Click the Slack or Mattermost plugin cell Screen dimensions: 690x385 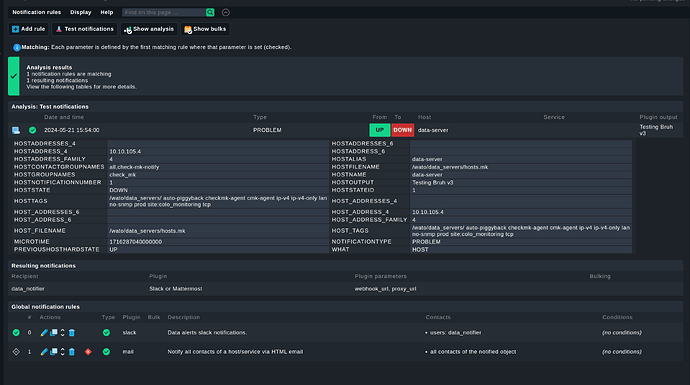(176, 289)
